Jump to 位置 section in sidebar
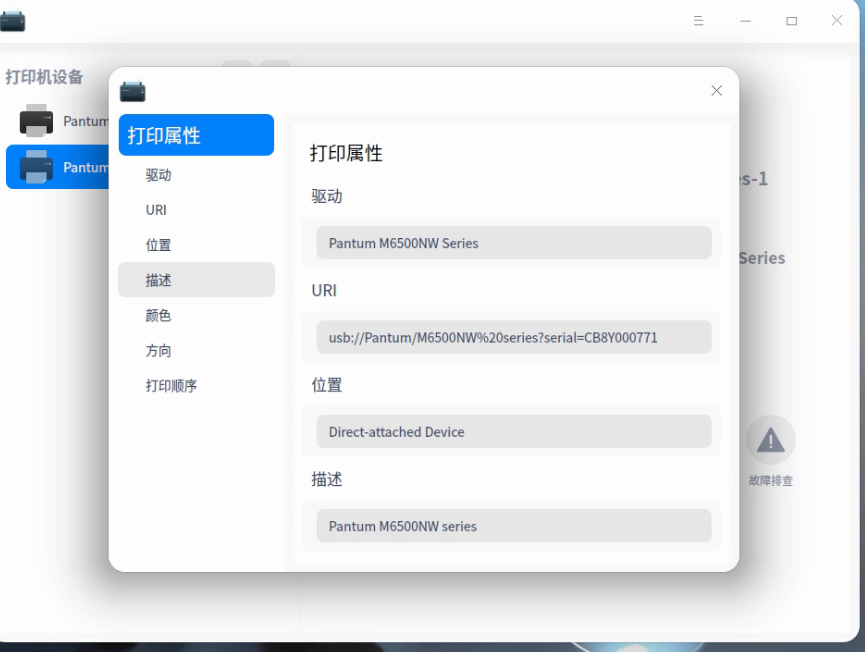 196,245
